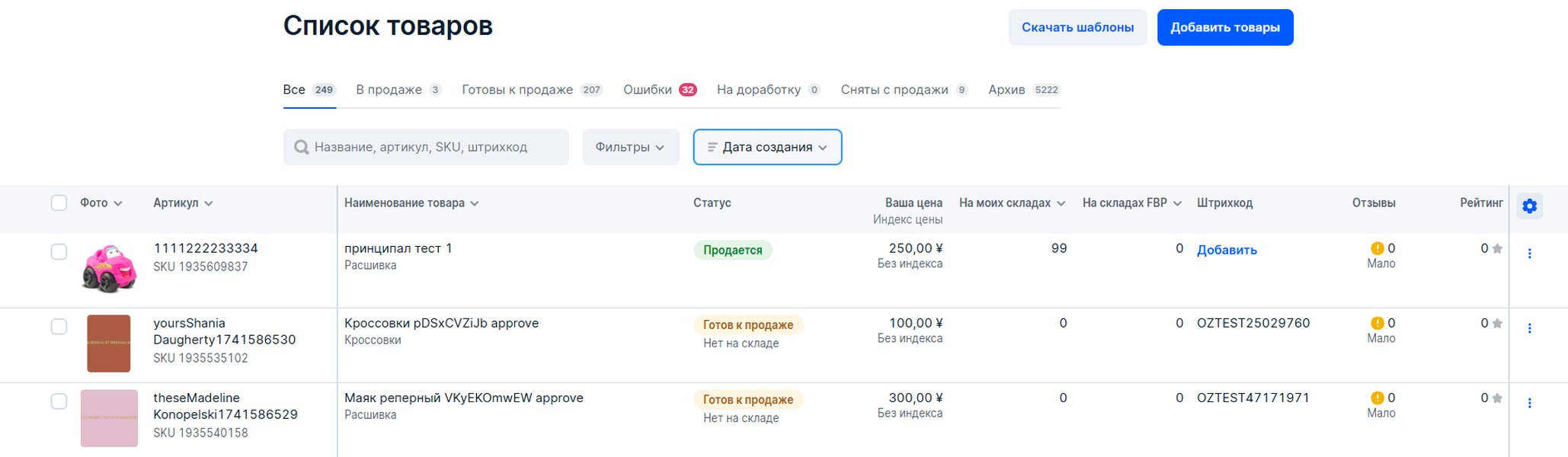Click reviews warning icon in Маяк реперный row
This screenshot has width=1568, height=457.
1378,398
